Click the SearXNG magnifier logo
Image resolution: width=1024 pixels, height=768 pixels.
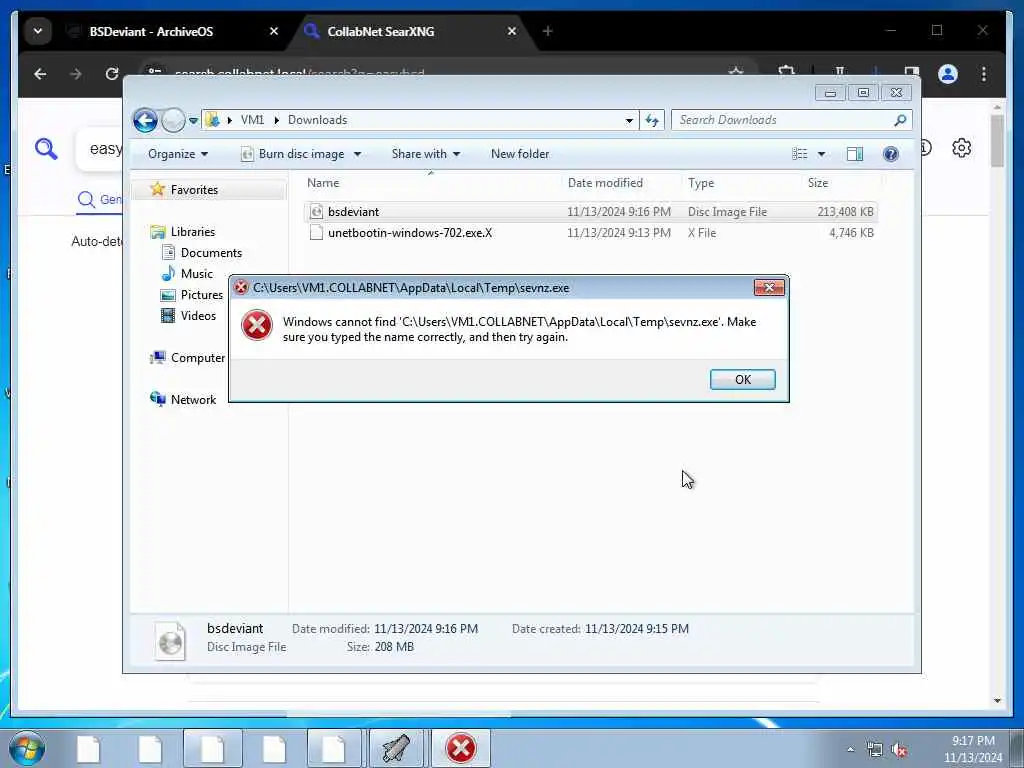(46, 149)
